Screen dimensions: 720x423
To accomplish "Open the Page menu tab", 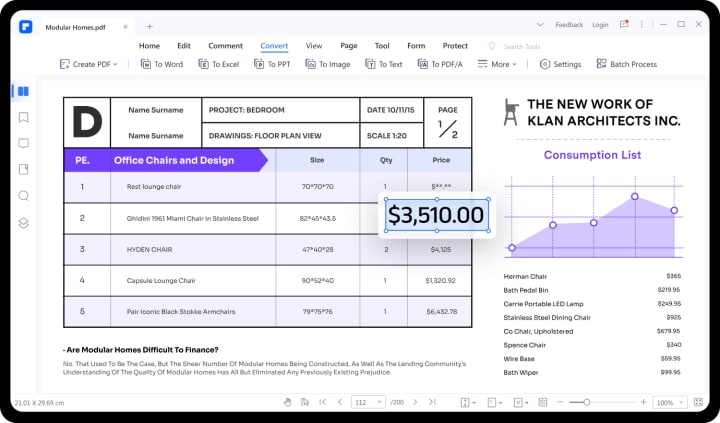I will [349, 46].
